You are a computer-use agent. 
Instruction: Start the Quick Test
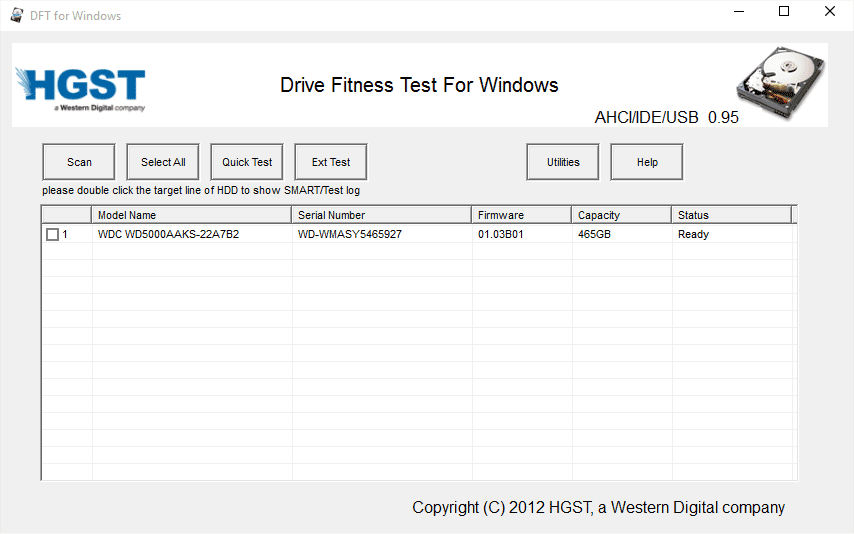tap(247, 162)
